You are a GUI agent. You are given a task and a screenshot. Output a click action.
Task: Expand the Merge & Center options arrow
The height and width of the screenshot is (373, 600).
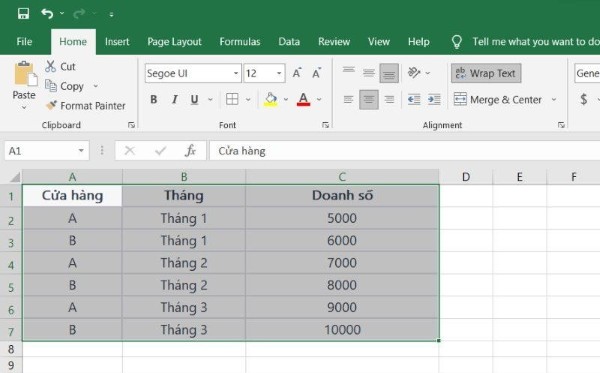[x=554, y=99]
